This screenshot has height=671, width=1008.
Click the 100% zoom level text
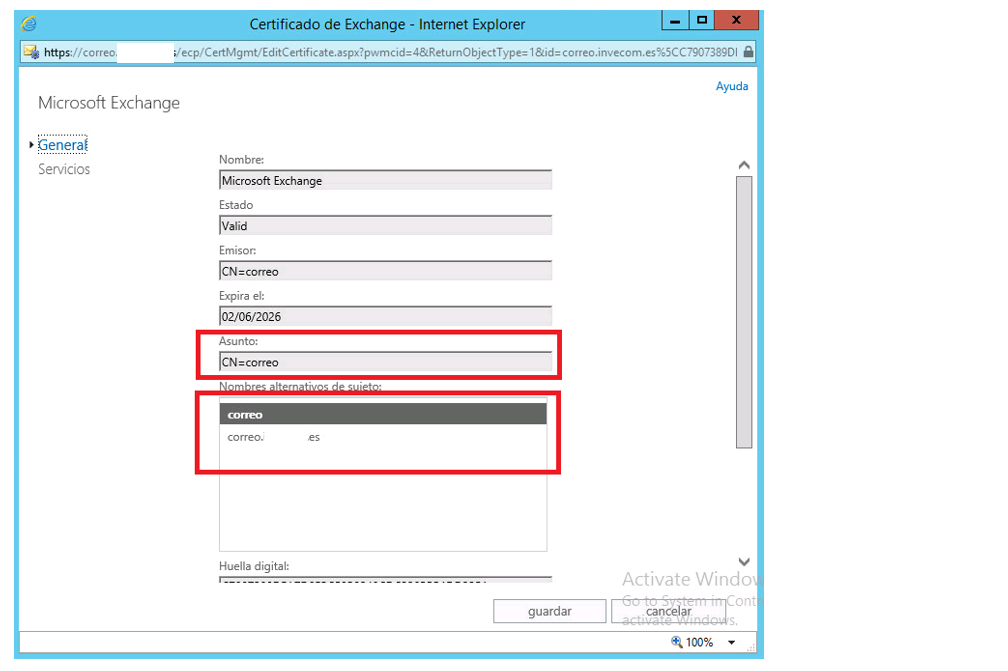coord(699,642)
